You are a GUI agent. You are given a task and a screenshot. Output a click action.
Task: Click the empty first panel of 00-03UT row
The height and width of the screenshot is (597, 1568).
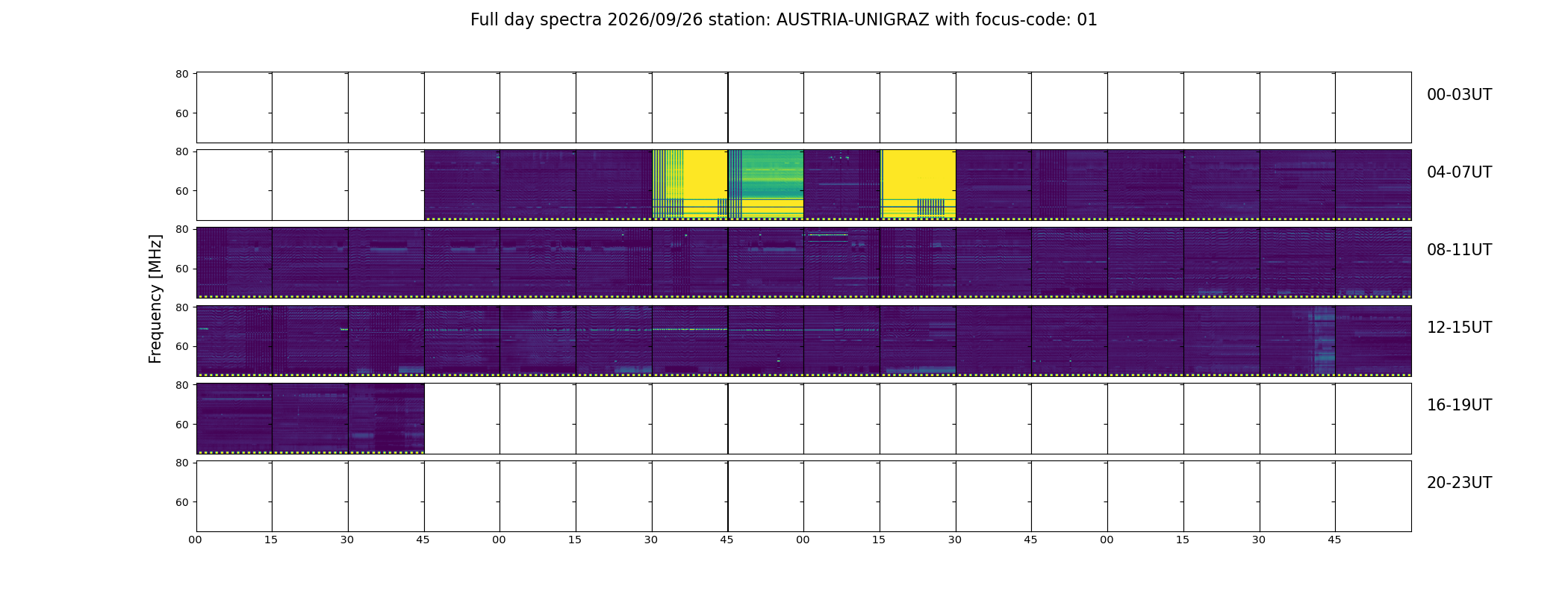point(234,107)
